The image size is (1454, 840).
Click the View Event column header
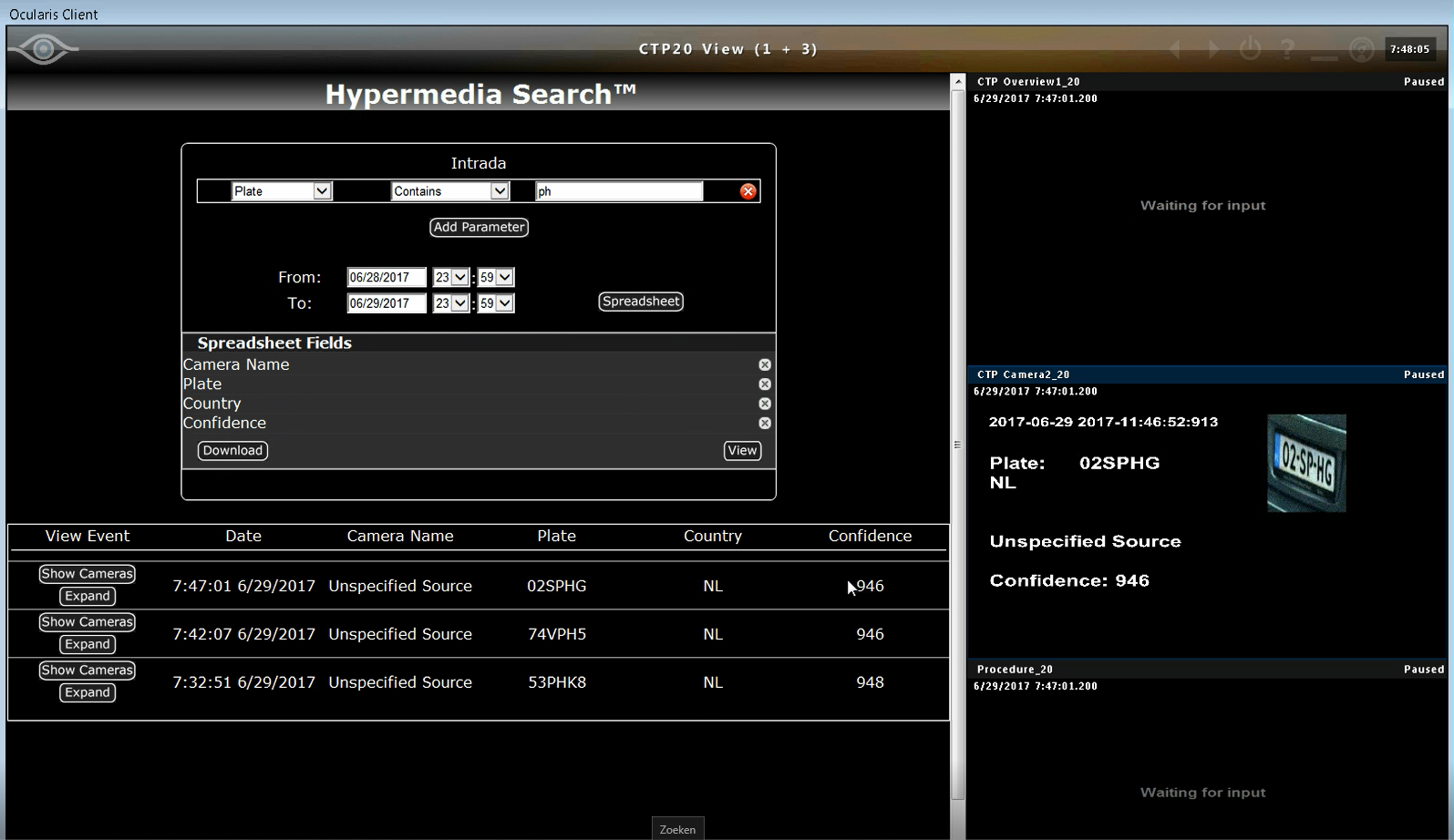point(88,536)
